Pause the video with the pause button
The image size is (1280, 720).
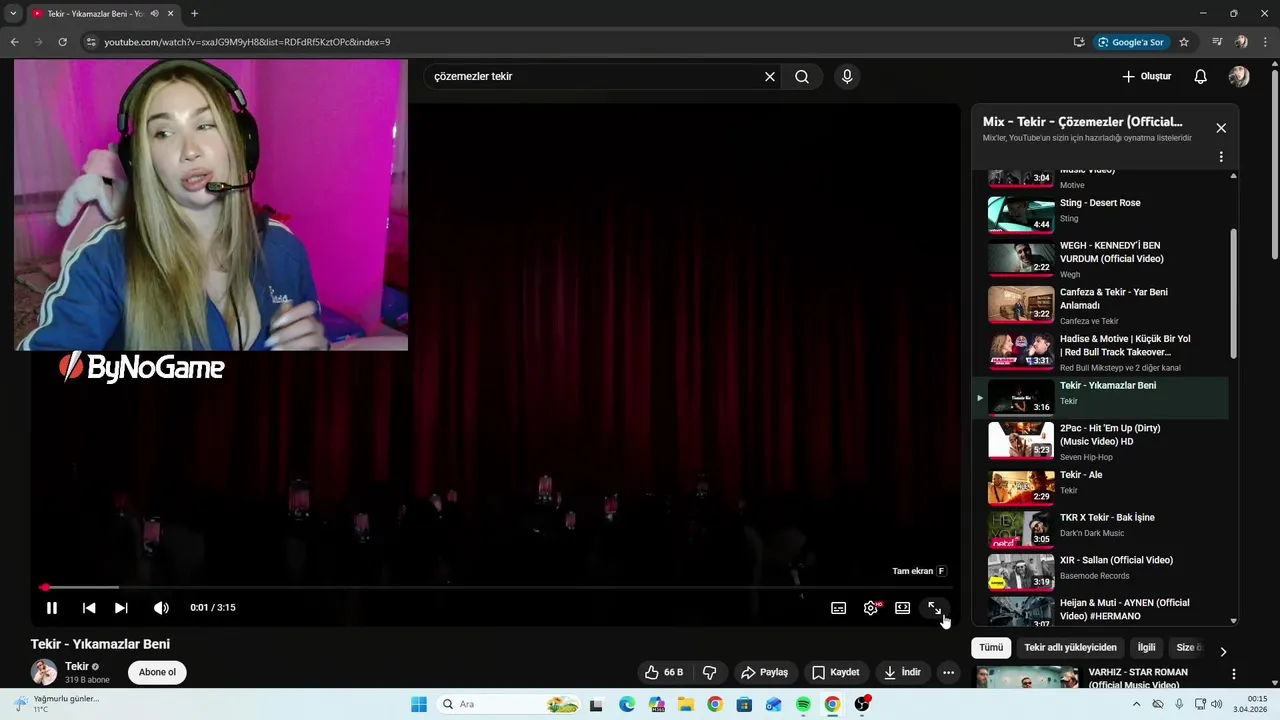pyautogui.click(x=52, y=608)
